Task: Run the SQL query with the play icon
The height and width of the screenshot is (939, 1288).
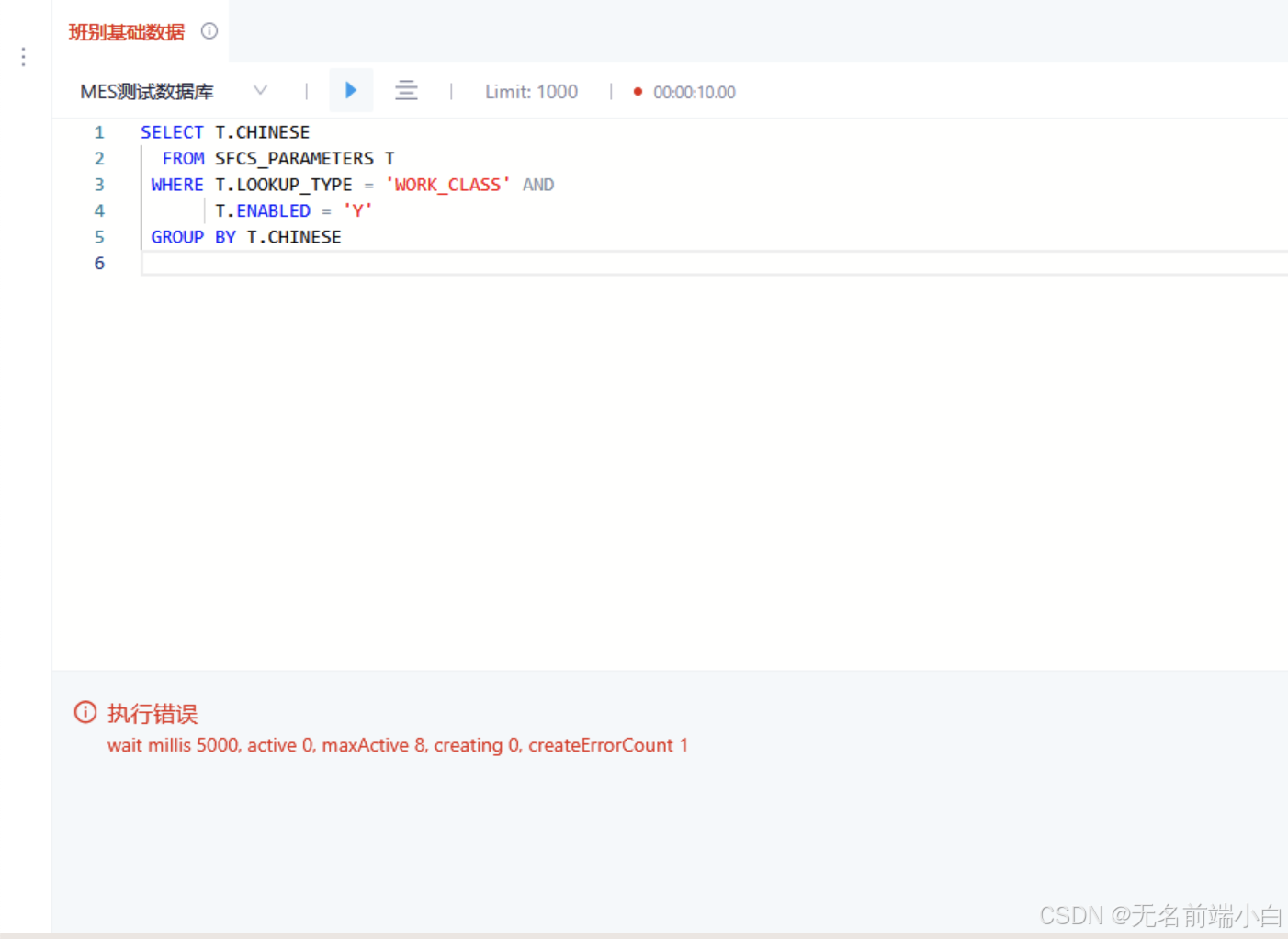Action: pos(351,90)
